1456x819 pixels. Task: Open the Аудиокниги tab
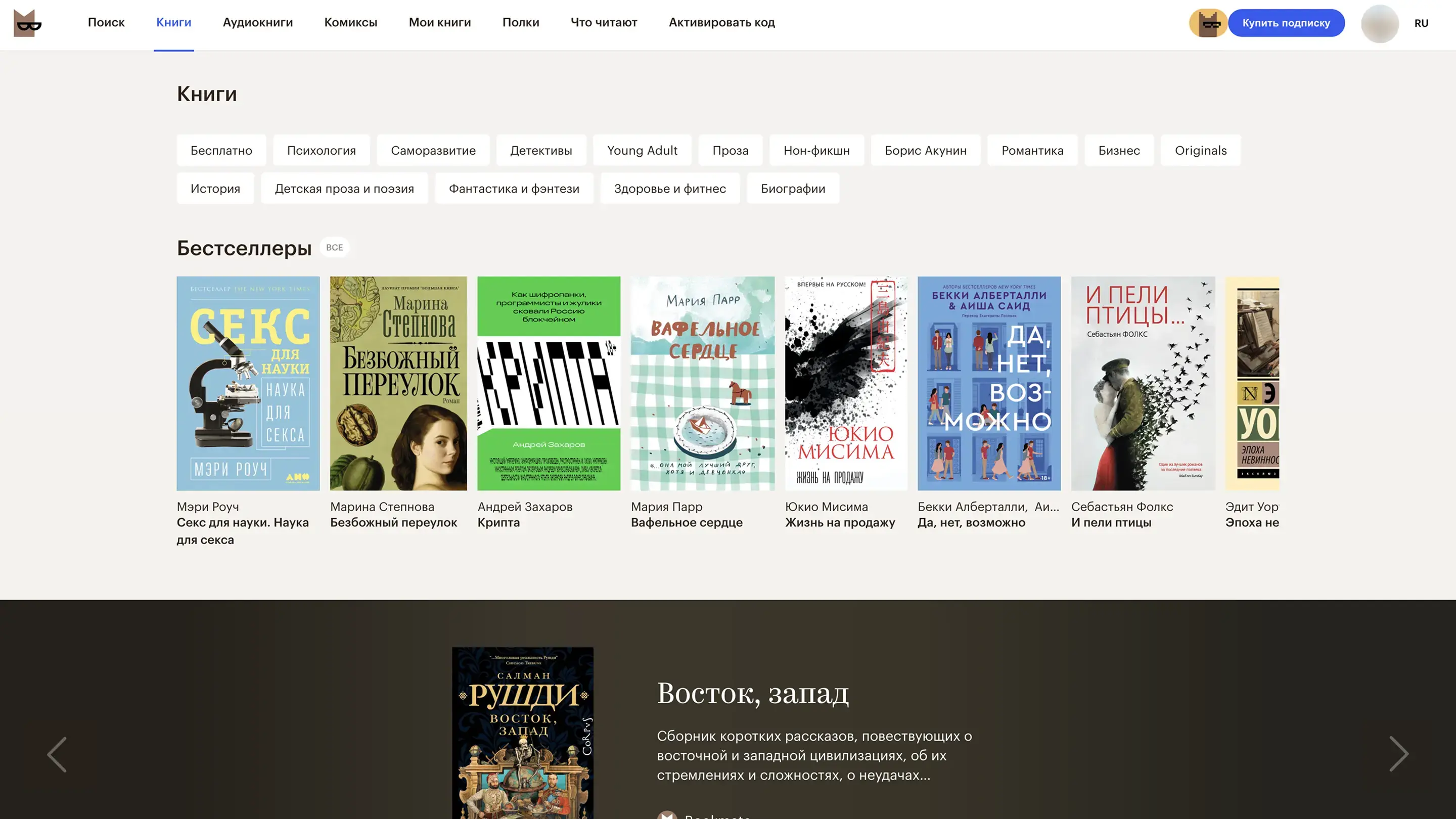pyautogui.click(x=257, y=23)
